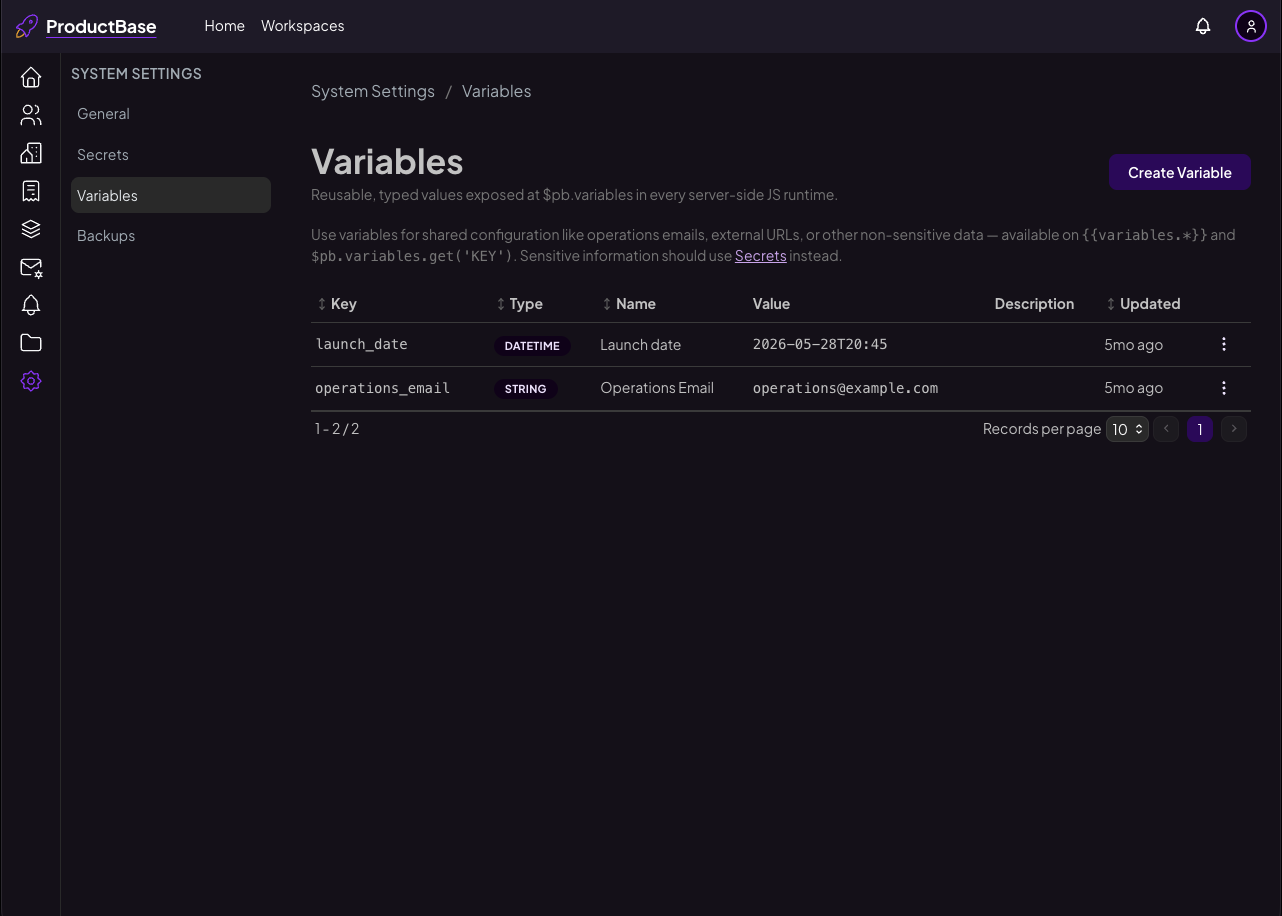Viewport: 1282px width, 916px height.
Task: Click the Create Variable button
Action: point(1180,172)
